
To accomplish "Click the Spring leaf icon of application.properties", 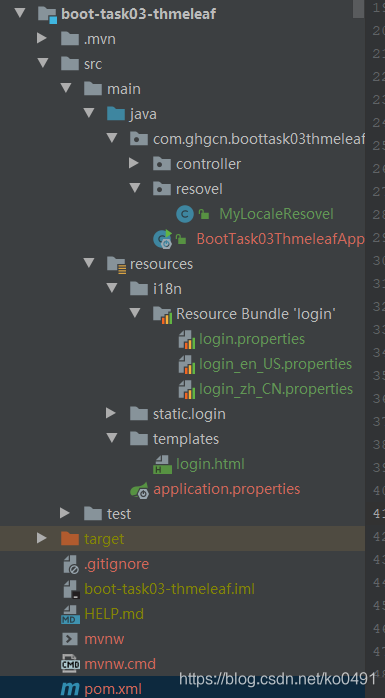I will 139,490.
